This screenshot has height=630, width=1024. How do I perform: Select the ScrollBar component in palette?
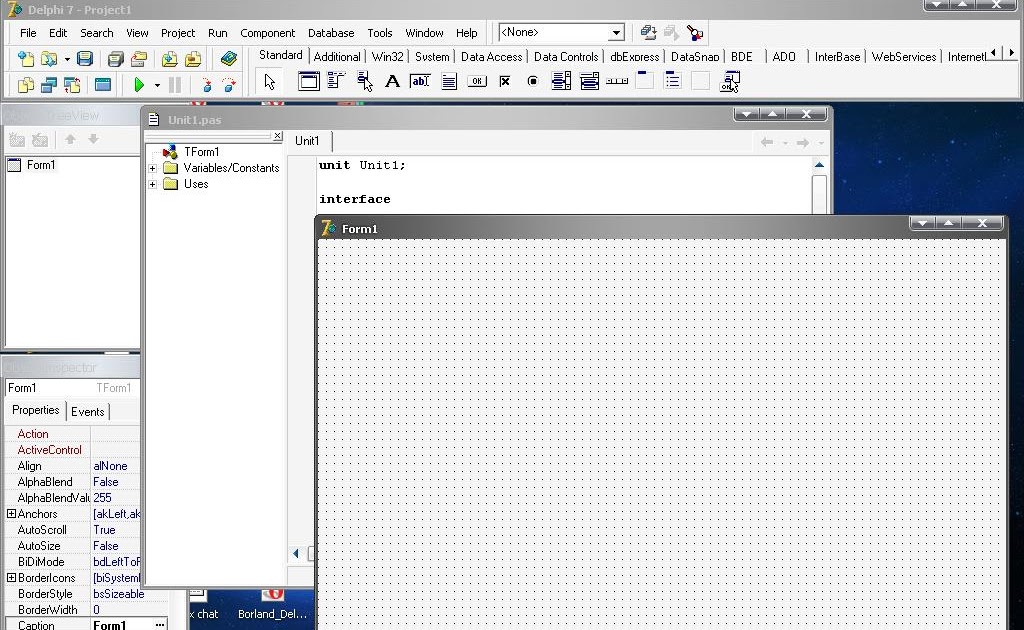(617, 82)
